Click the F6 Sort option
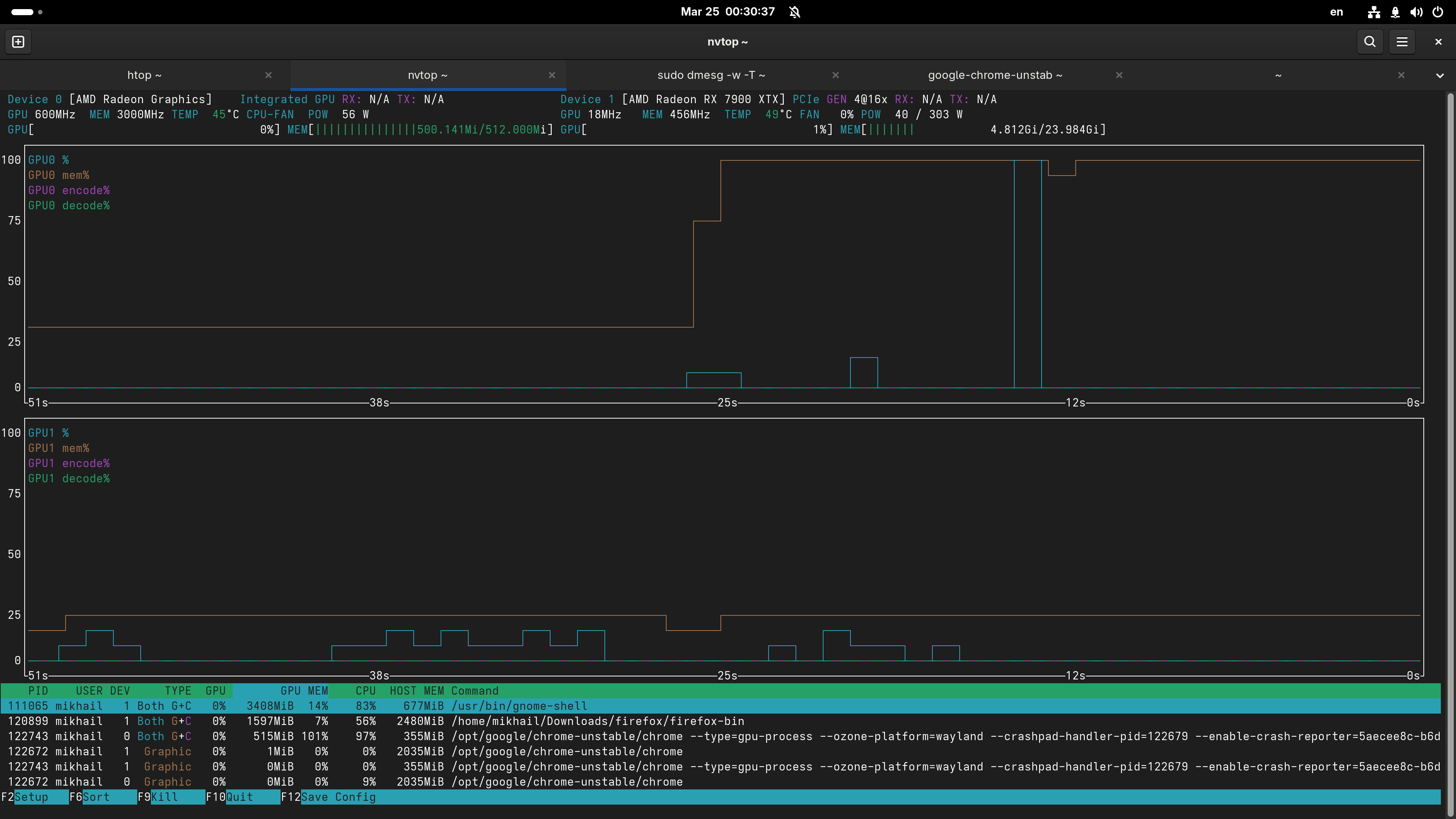 [x=96, y=797]
